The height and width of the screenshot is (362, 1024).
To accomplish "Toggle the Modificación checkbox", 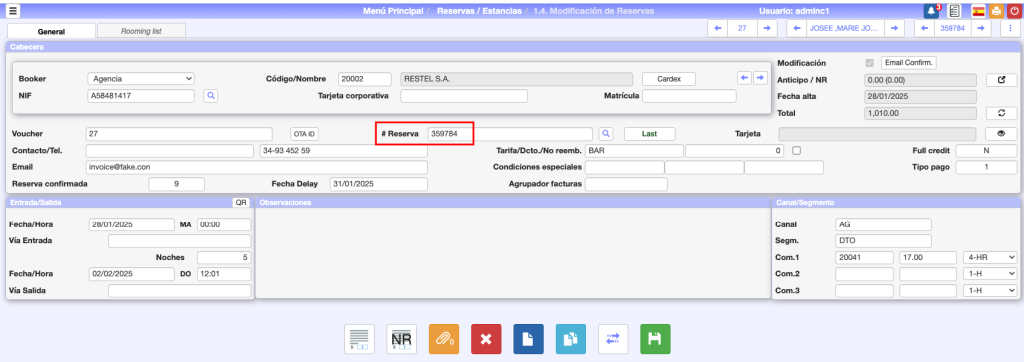I will pyautogui.click(x=869, y=63).
